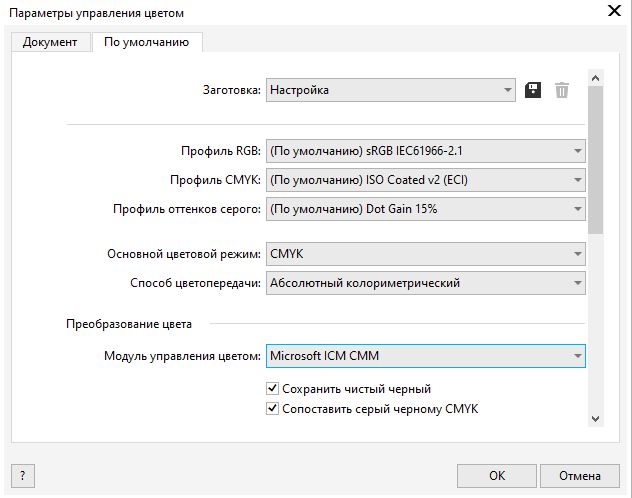Close the color management dialog
The image size is (632, 498).
613,12
